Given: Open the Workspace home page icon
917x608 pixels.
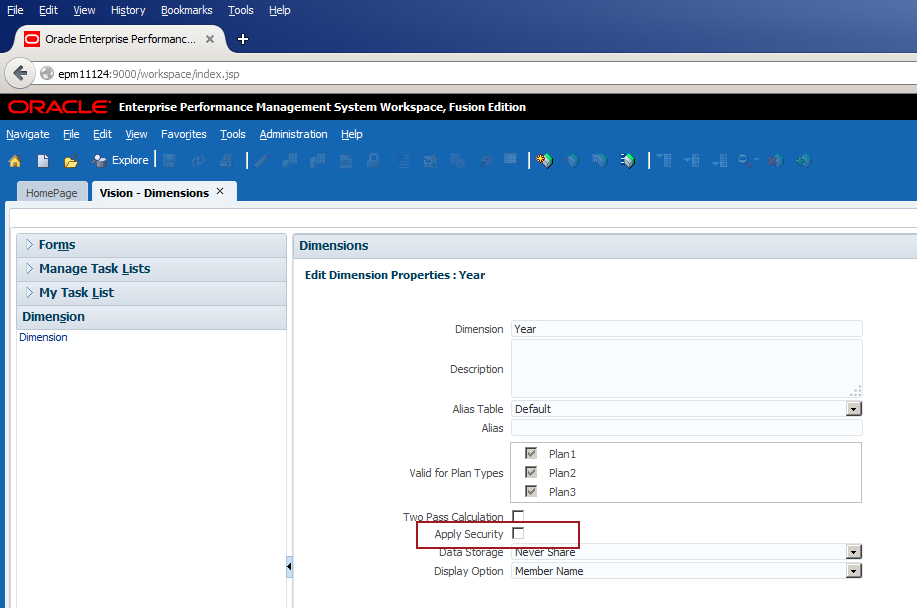Looking at the screenshot, I should 15,161.
